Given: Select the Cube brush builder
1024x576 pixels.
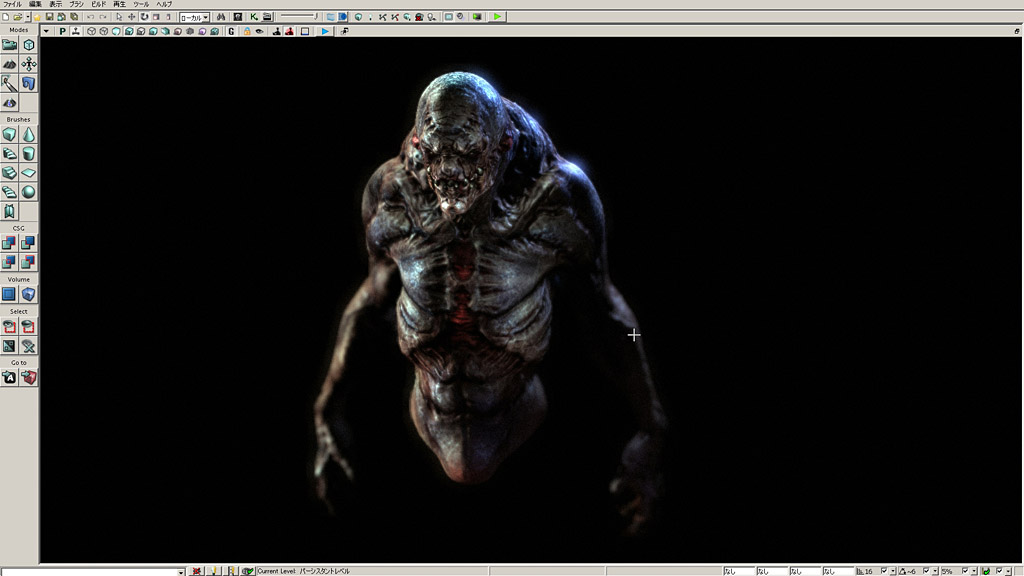Looking at the screenshot, I should [9, 135].
